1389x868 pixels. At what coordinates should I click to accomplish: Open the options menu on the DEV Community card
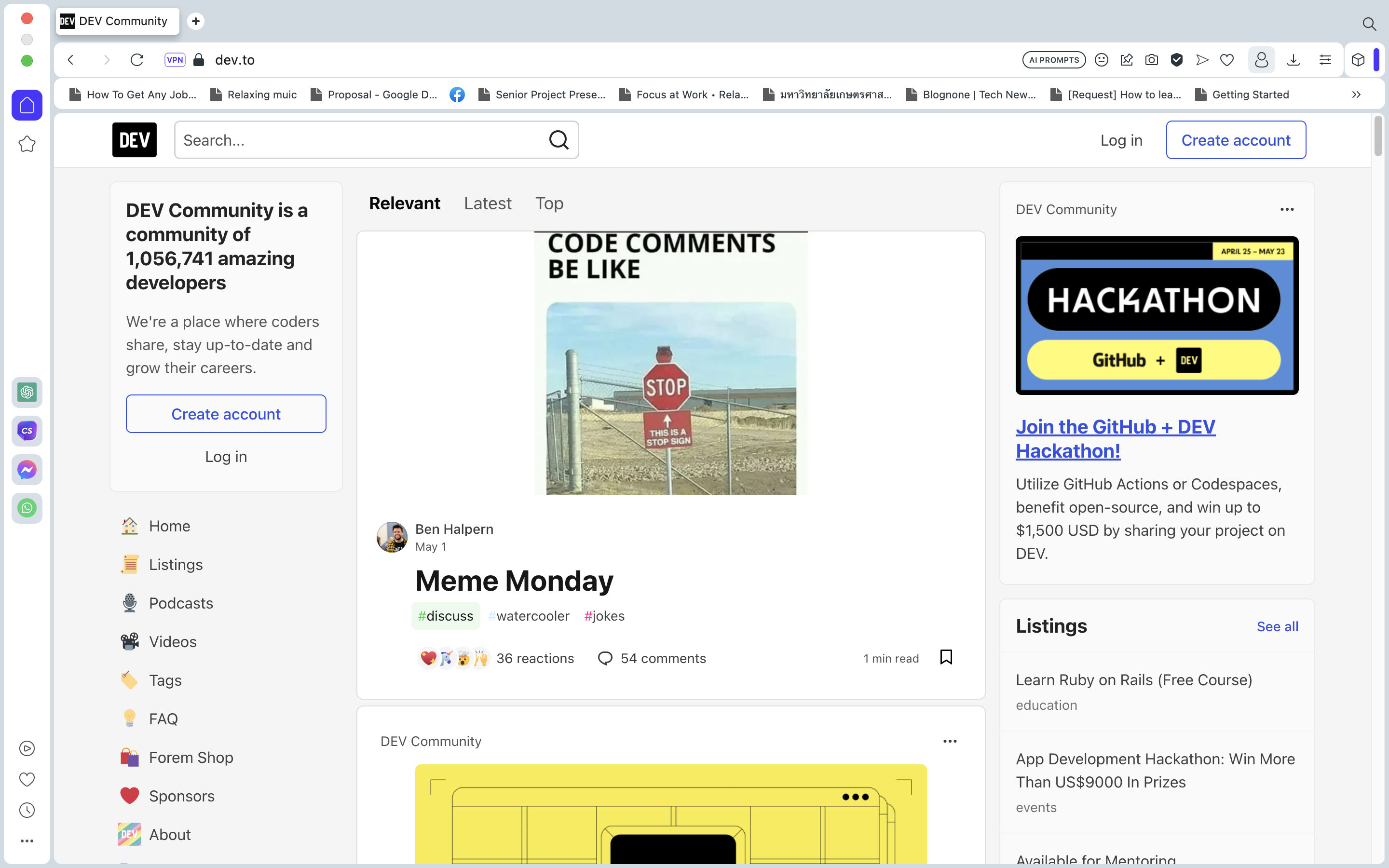click(x=1287, y=209)
